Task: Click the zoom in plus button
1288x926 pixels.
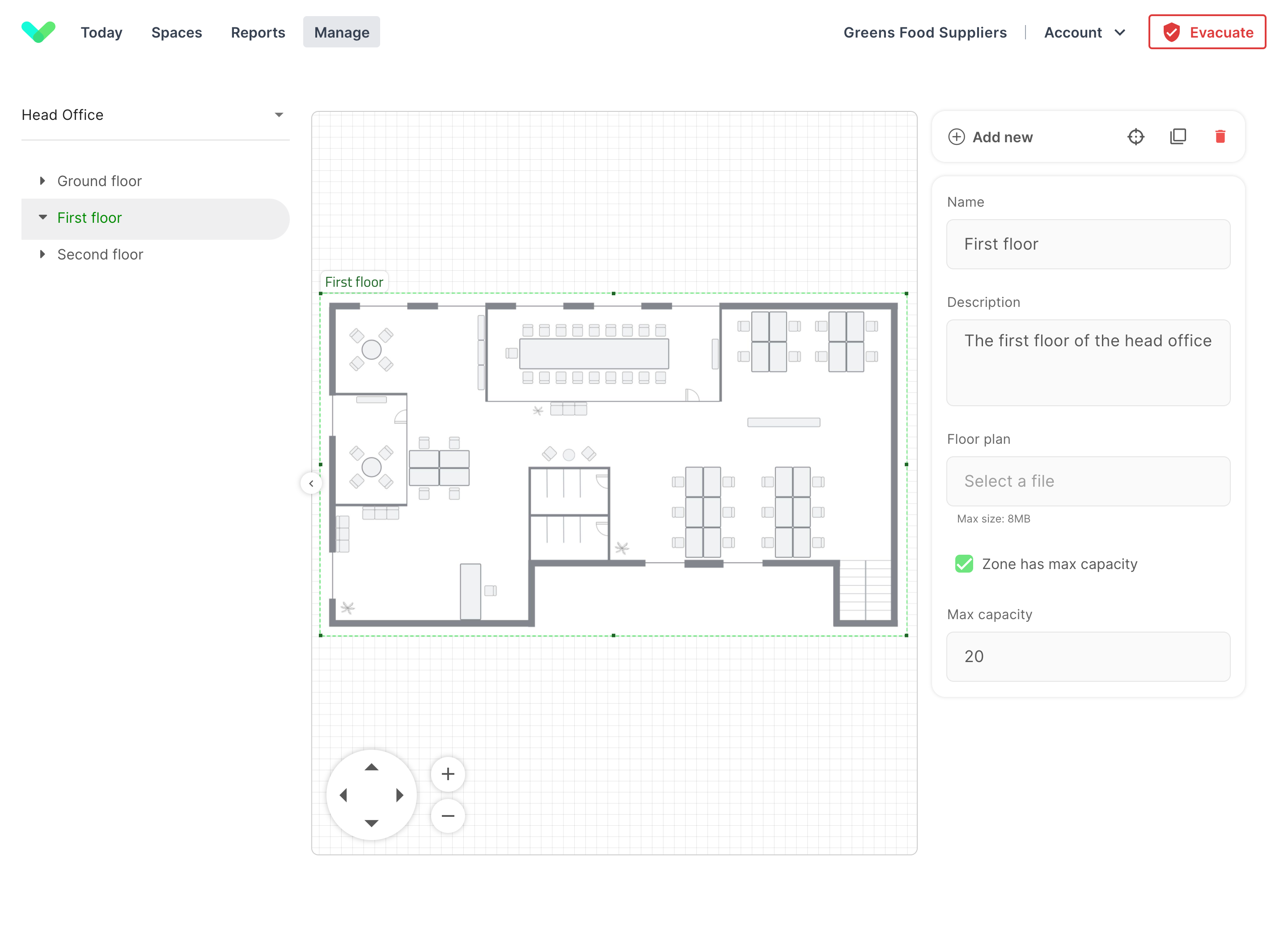Action: pos(448,774)
